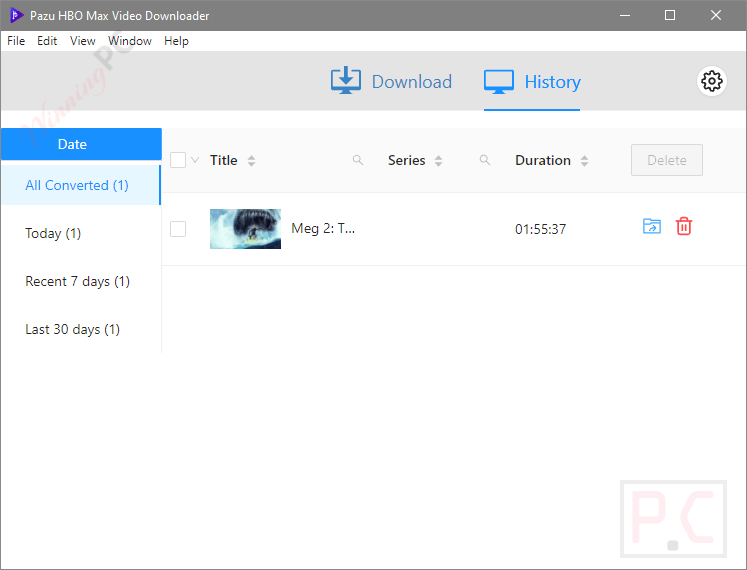Open the Edit menu
747x570 pixels.
tap(47, 41)
